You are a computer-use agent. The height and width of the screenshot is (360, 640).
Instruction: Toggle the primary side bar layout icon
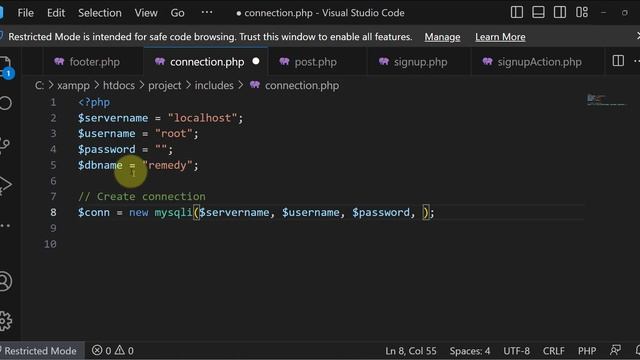517,12
